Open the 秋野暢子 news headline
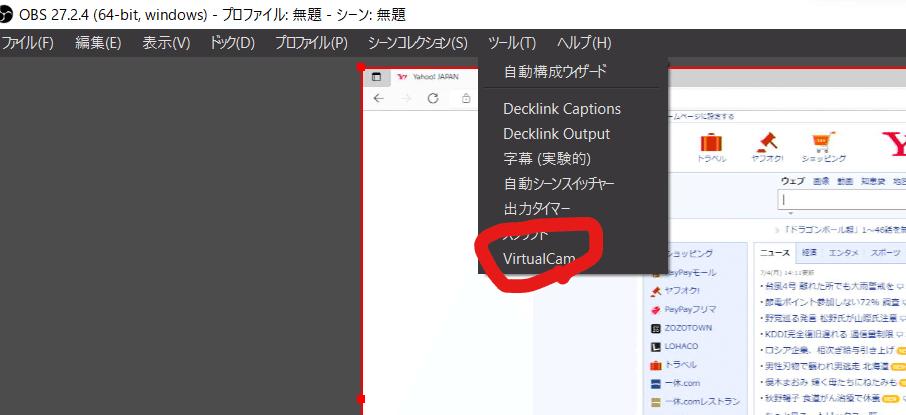Image resolution: width=906 pixels, height=415 pixels. click(x=821, y=398)
